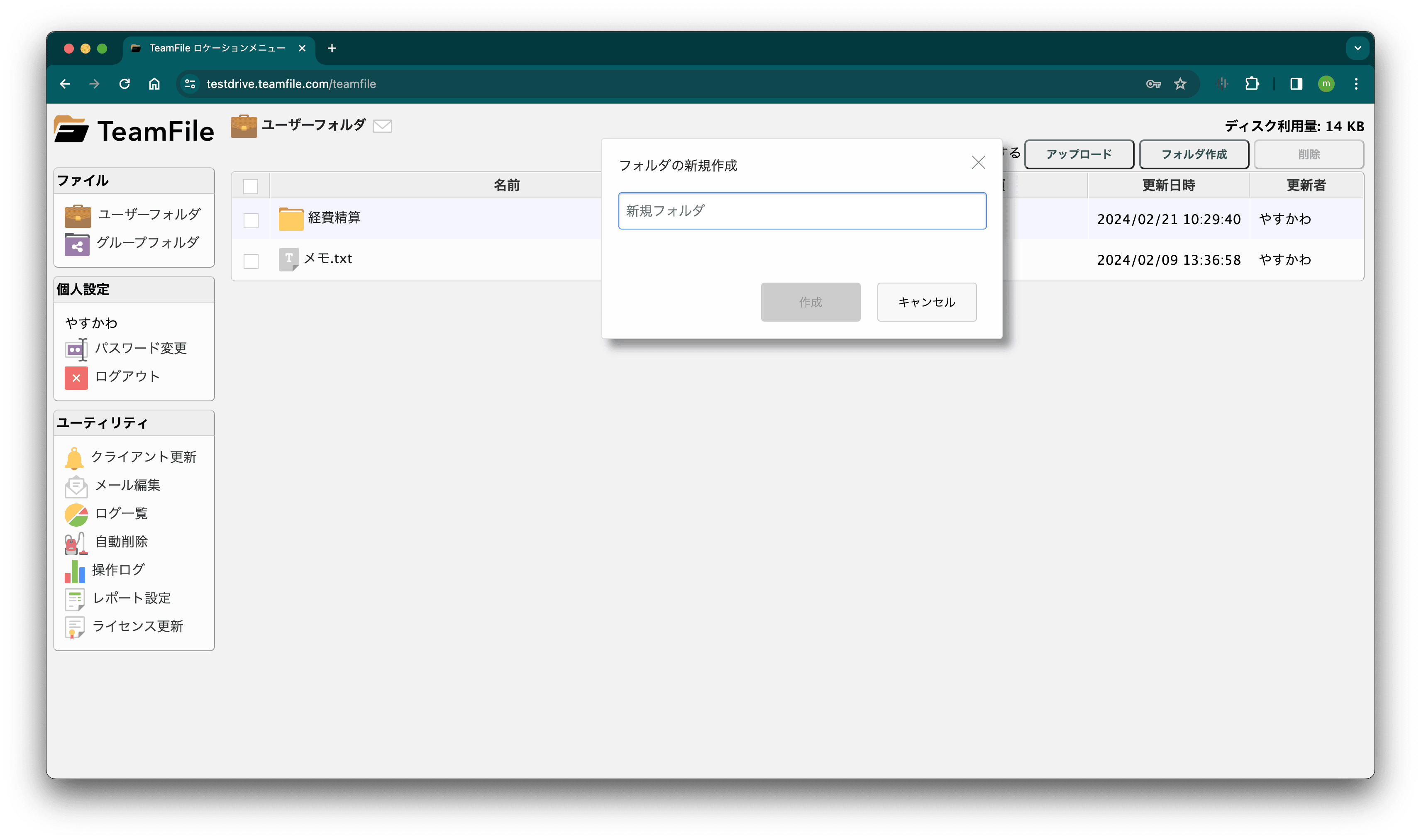Check the checkbox for the 経費精算 folder

coord(251,220)
